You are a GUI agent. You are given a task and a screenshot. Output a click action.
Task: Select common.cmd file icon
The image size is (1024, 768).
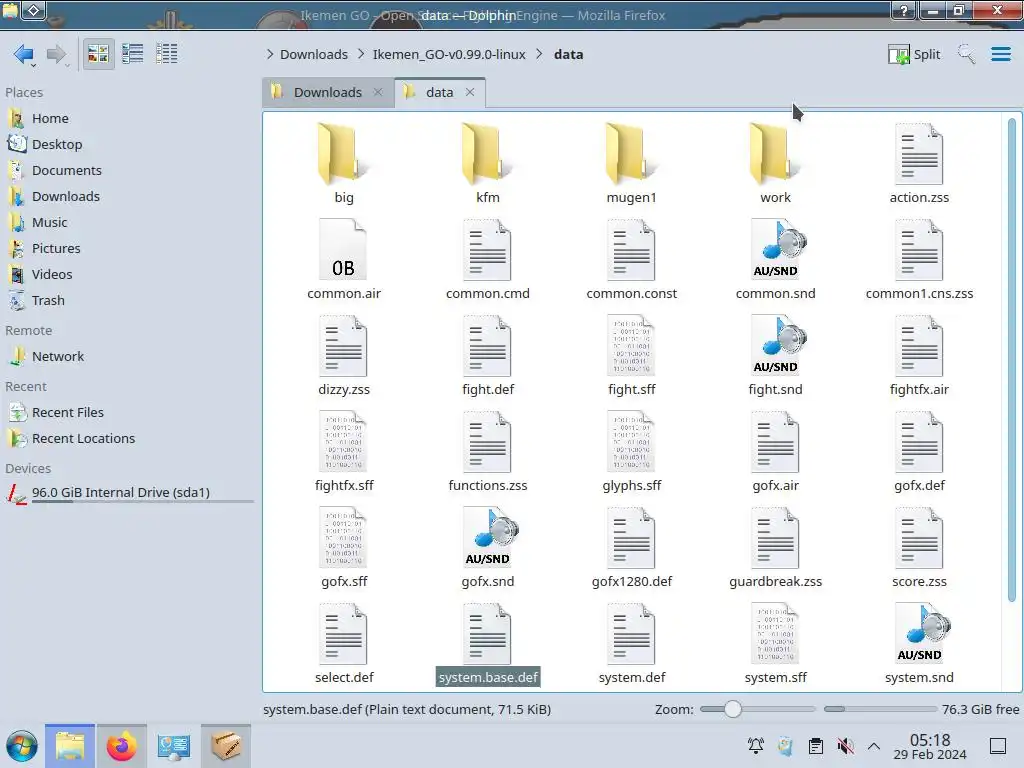click(487, 250)
